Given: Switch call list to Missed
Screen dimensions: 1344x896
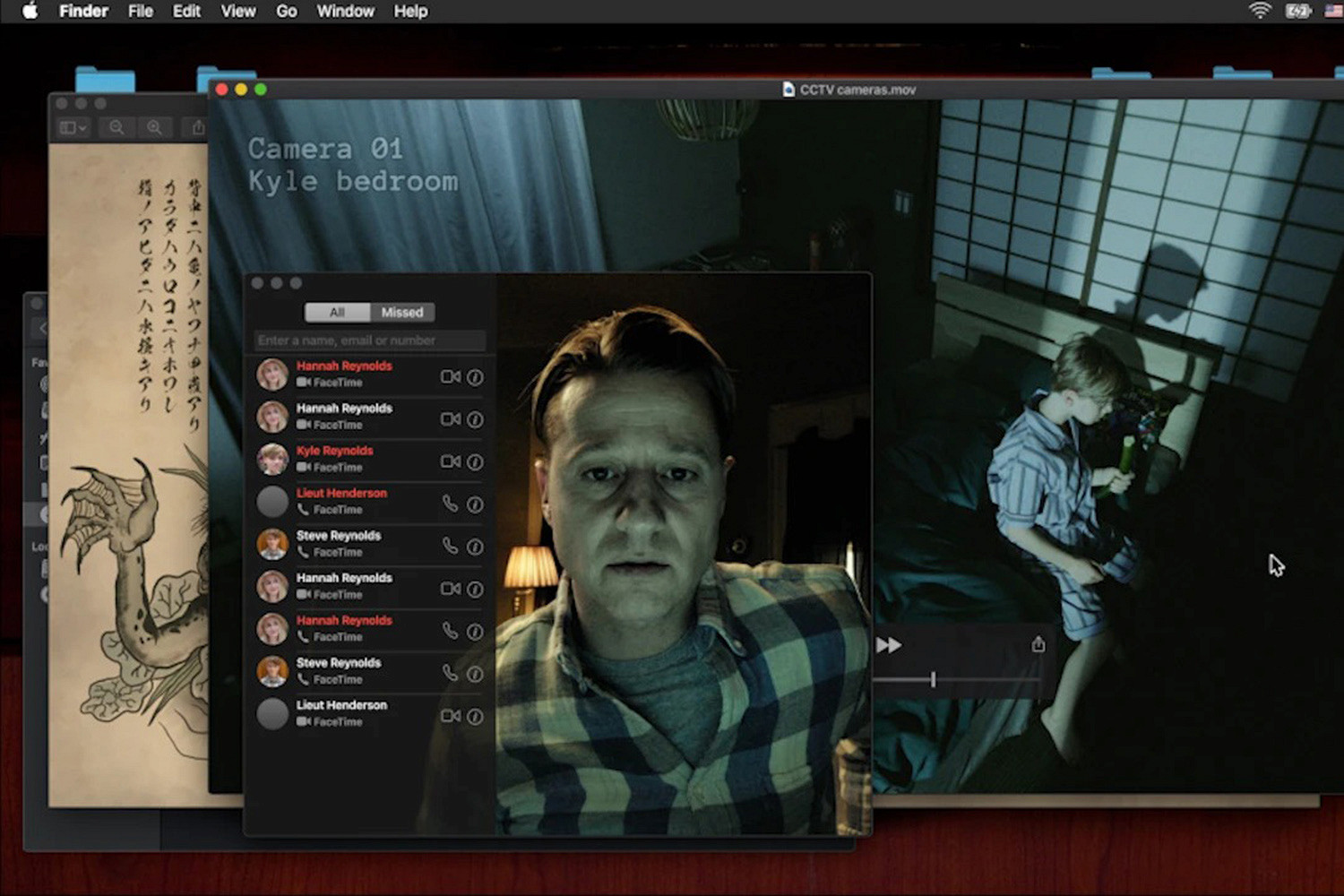Looking at the screenshot, I should [401, 313].
